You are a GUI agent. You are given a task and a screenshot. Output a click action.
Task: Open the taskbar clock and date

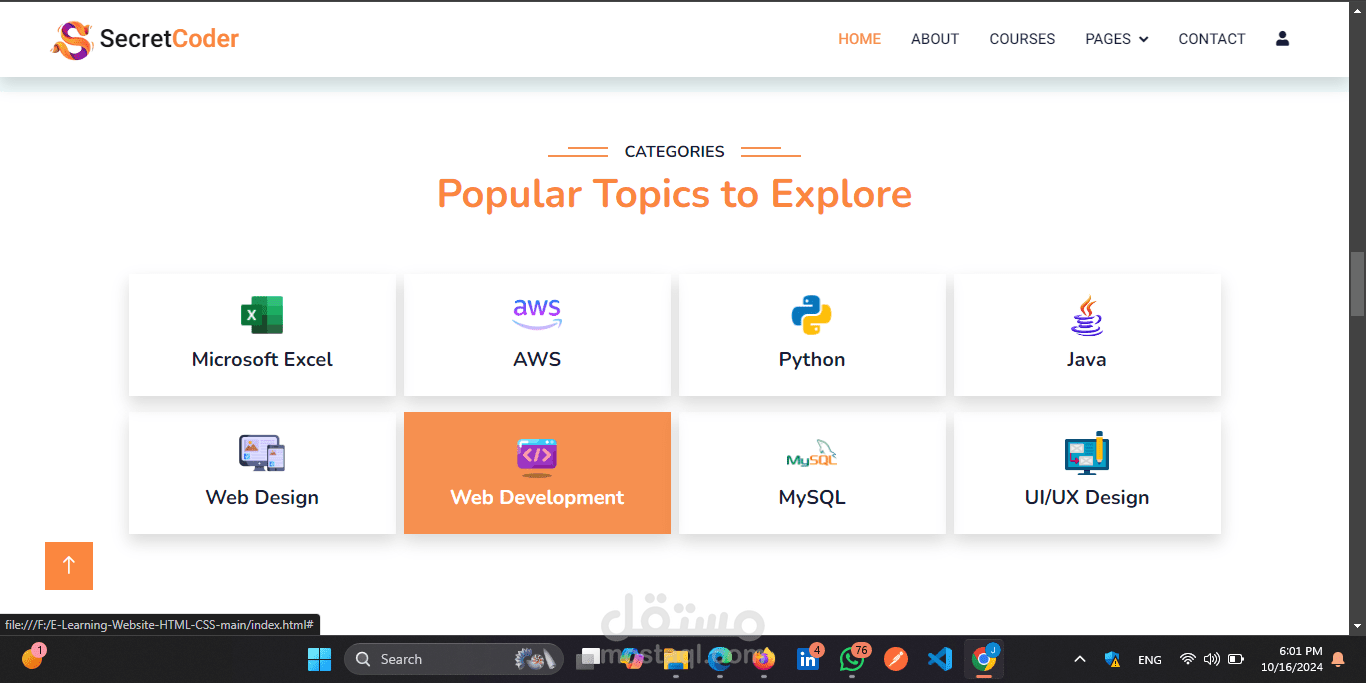[x=1292, y=659]
